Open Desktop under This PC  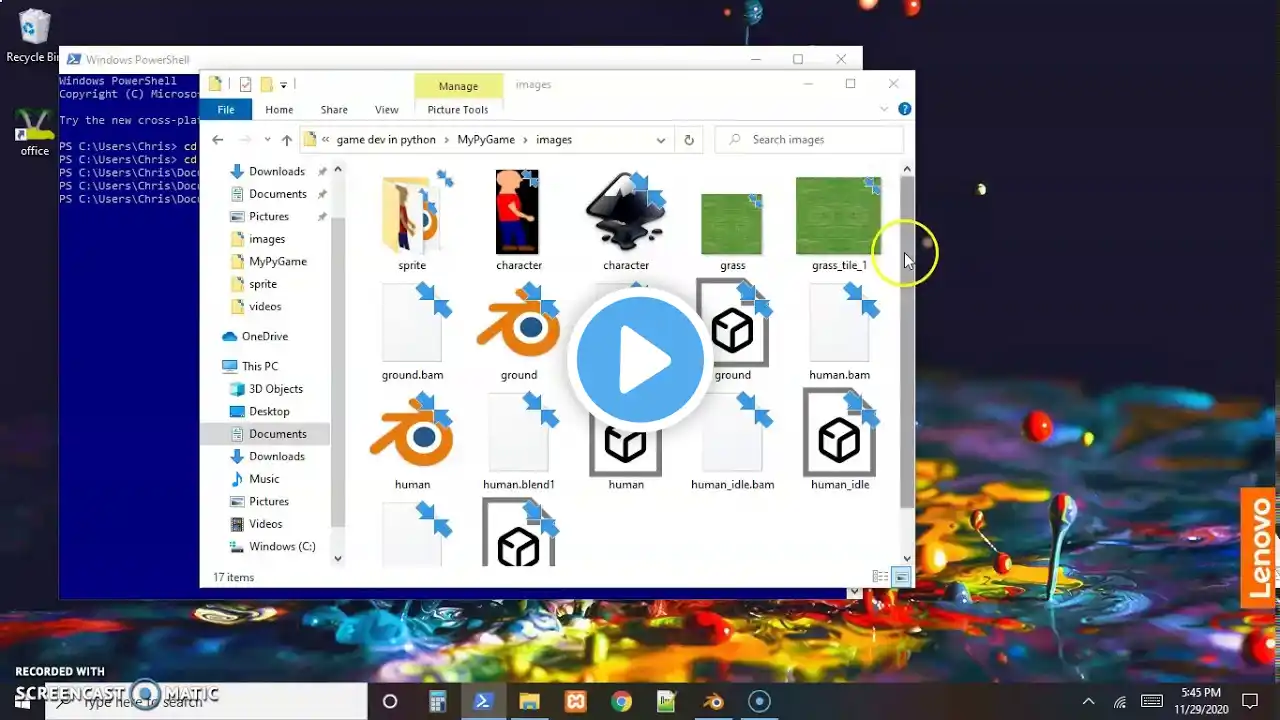point(269,411)
